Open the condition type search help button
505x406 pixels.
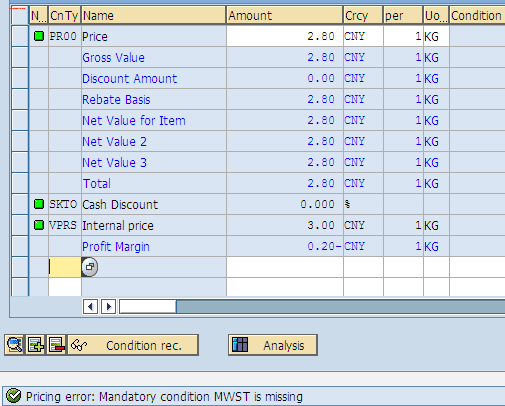coord(90,267)
